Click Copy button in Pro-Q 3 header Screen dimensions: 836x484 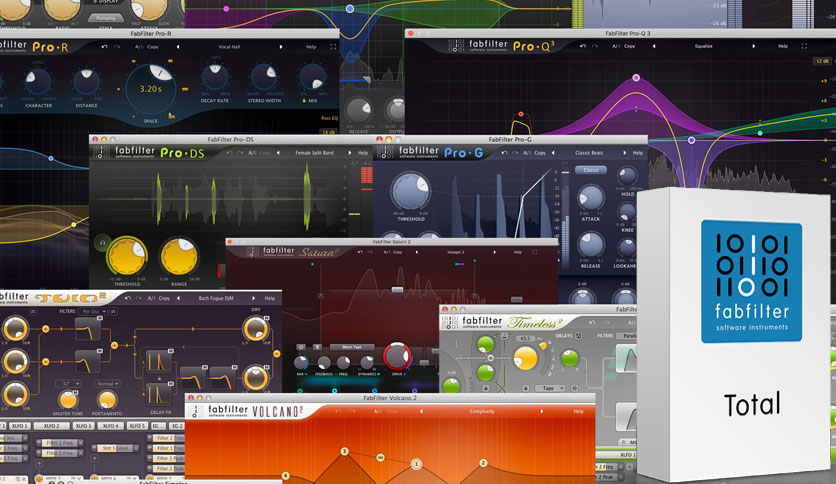[x=630, y=46]
